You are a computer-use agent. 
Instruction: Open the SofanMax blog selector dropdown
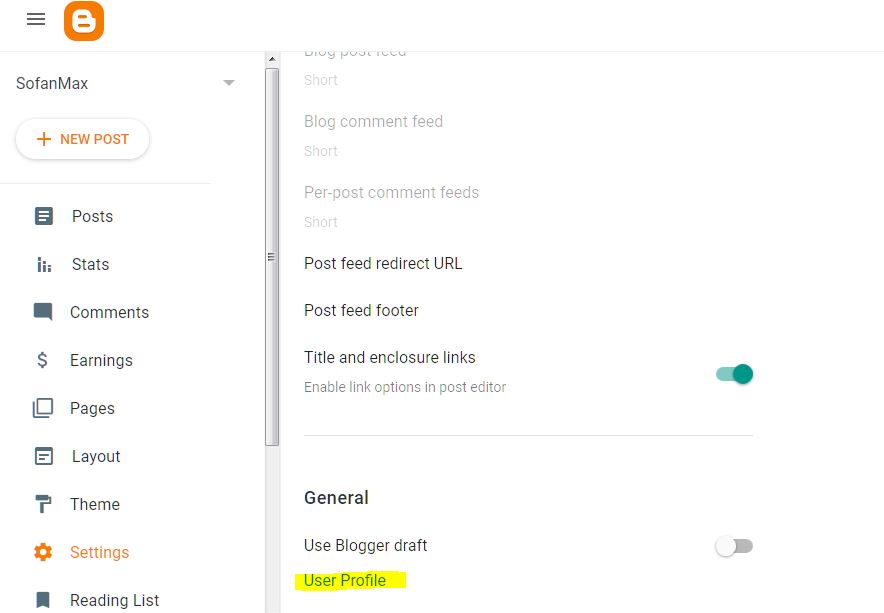[229, 83]
